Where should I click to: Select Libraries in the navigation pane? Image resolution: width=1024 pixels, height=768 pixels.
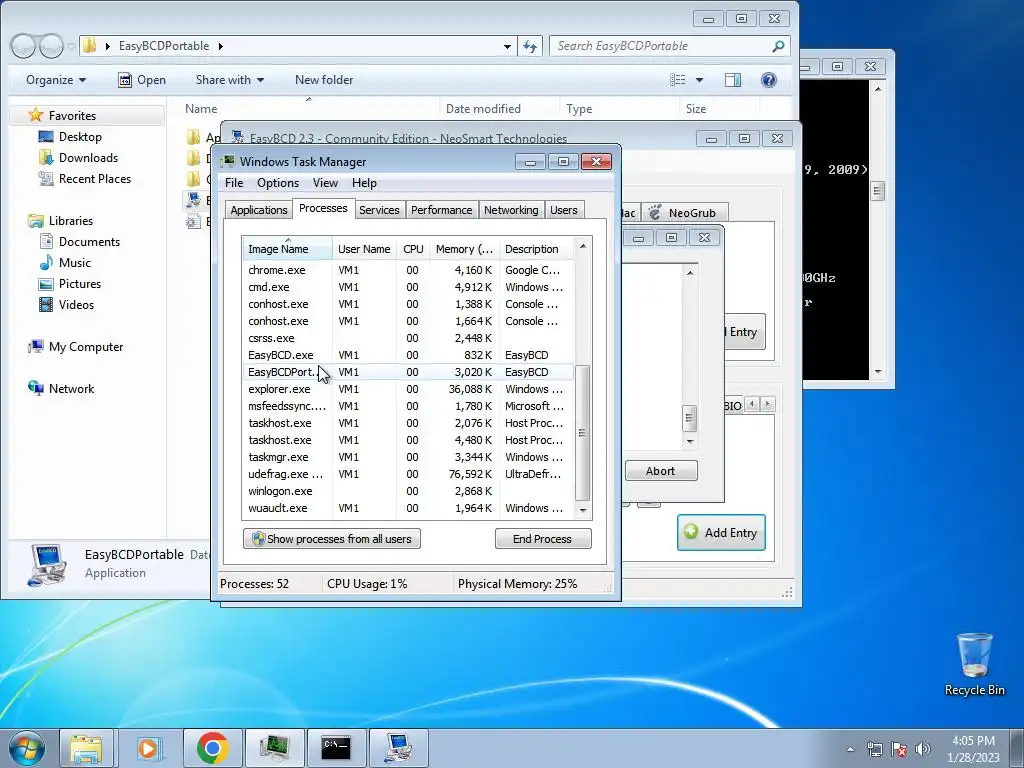tap(71, 221)
